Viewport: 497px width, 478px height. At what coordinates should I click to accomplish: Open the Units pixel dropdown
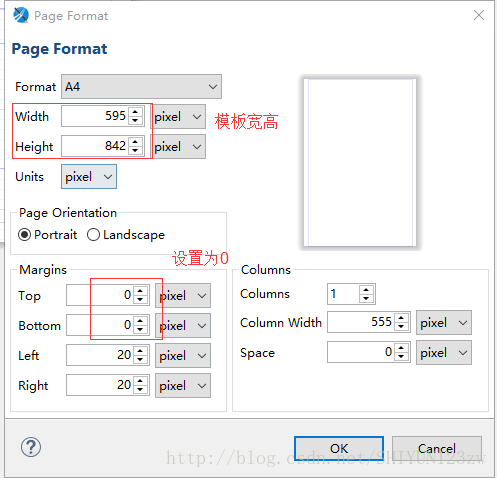tap(89, 177)
